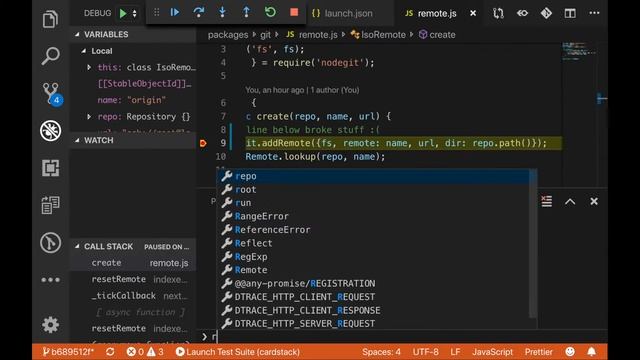Select first resetRemote stack frame
The width and height of the screenshot is (640, 360).
[x=133, y=279]
